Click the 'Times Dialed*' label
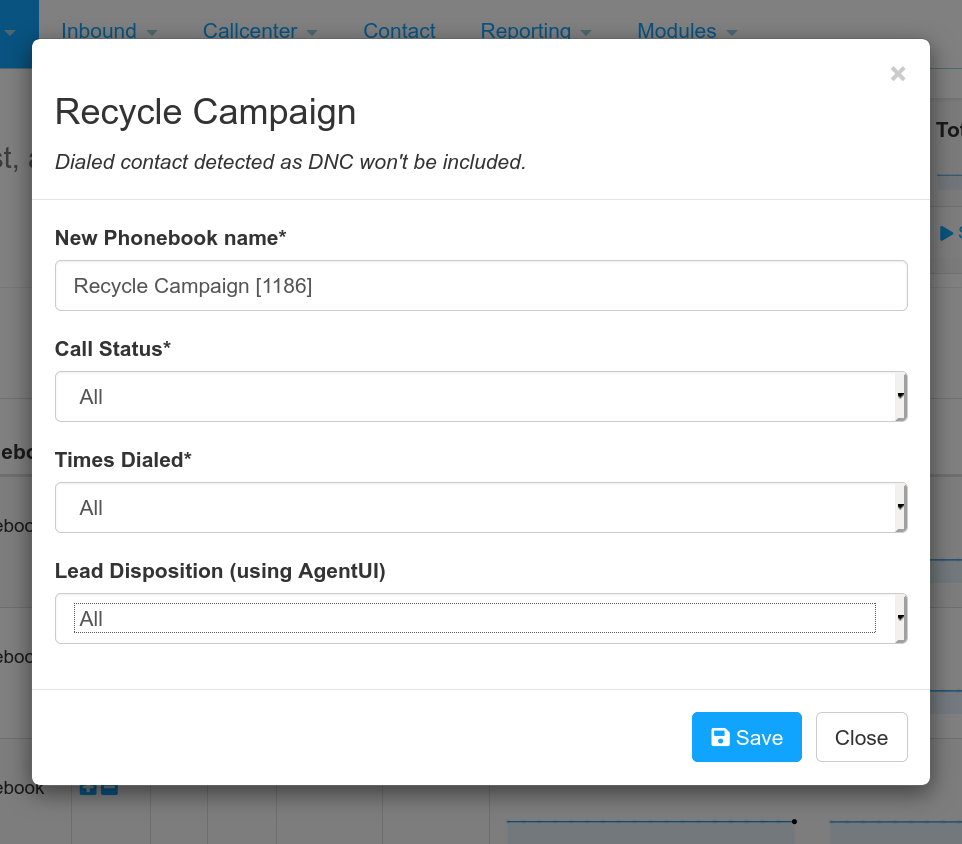This screenshot has width=962, height=844. pos(123,460)
